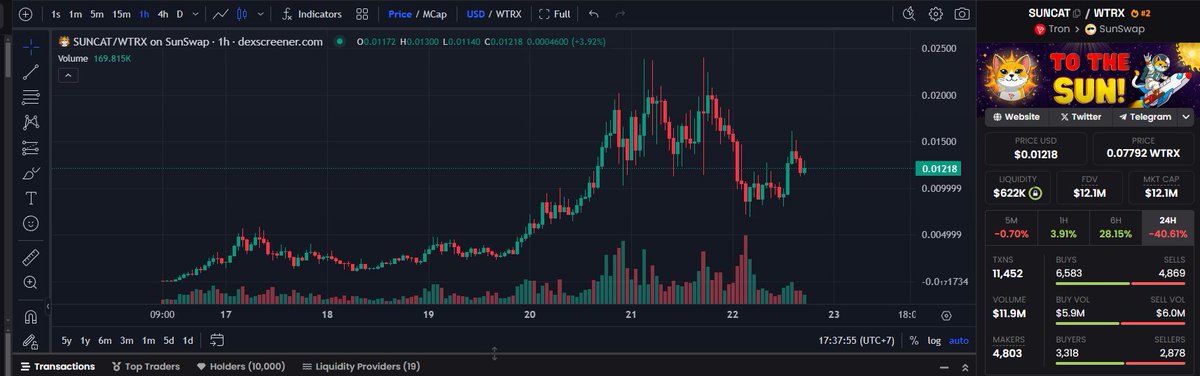Set the interval to 5m
This screenshot has width=1200, height=376.
pyautogui.click(x=96, y=14)
